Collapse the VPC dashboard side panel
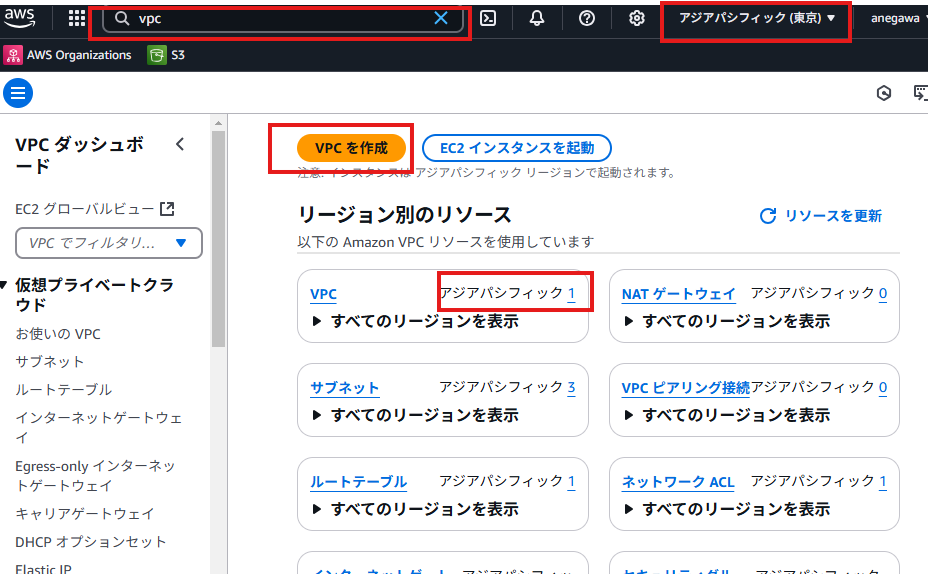 coord(181,144)
